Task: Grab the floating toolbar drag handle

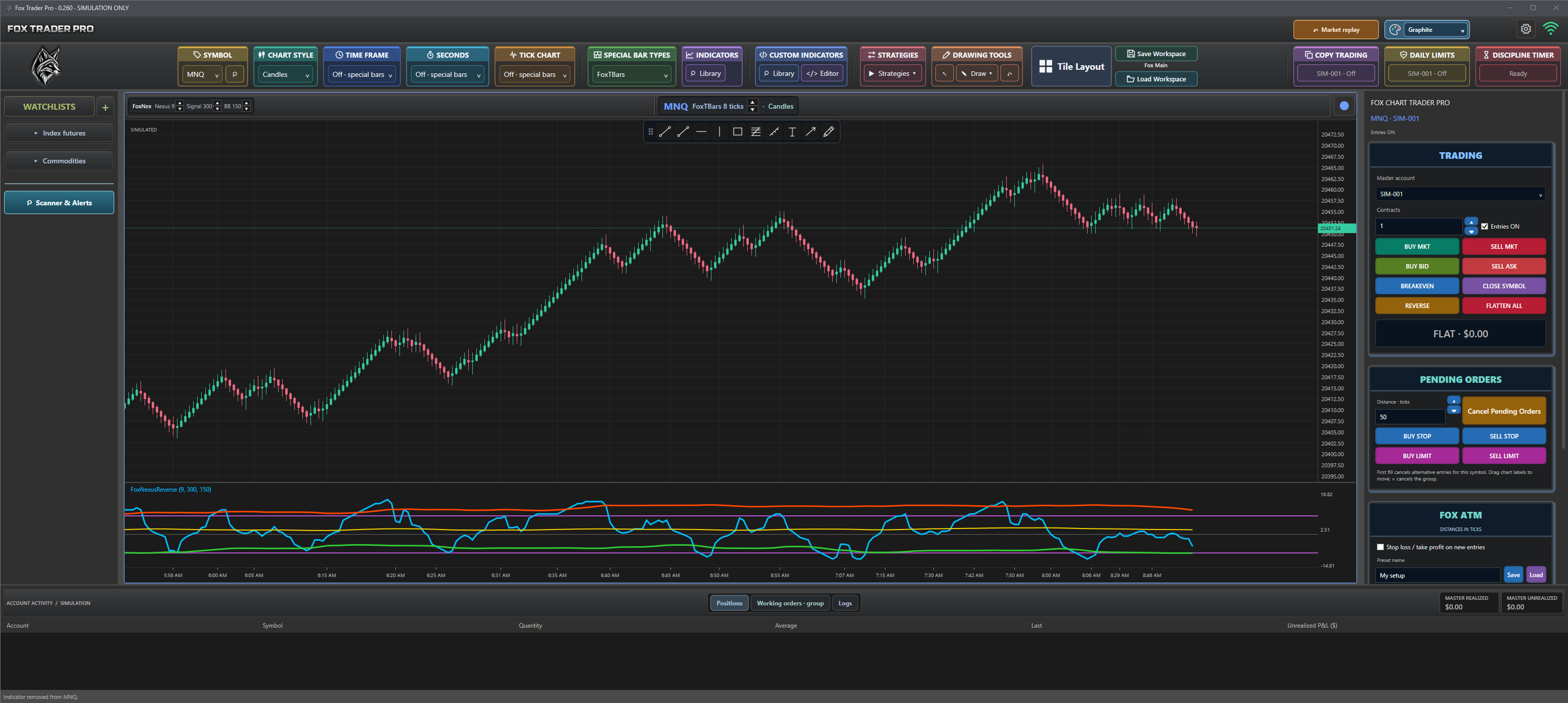Action: 650,131
